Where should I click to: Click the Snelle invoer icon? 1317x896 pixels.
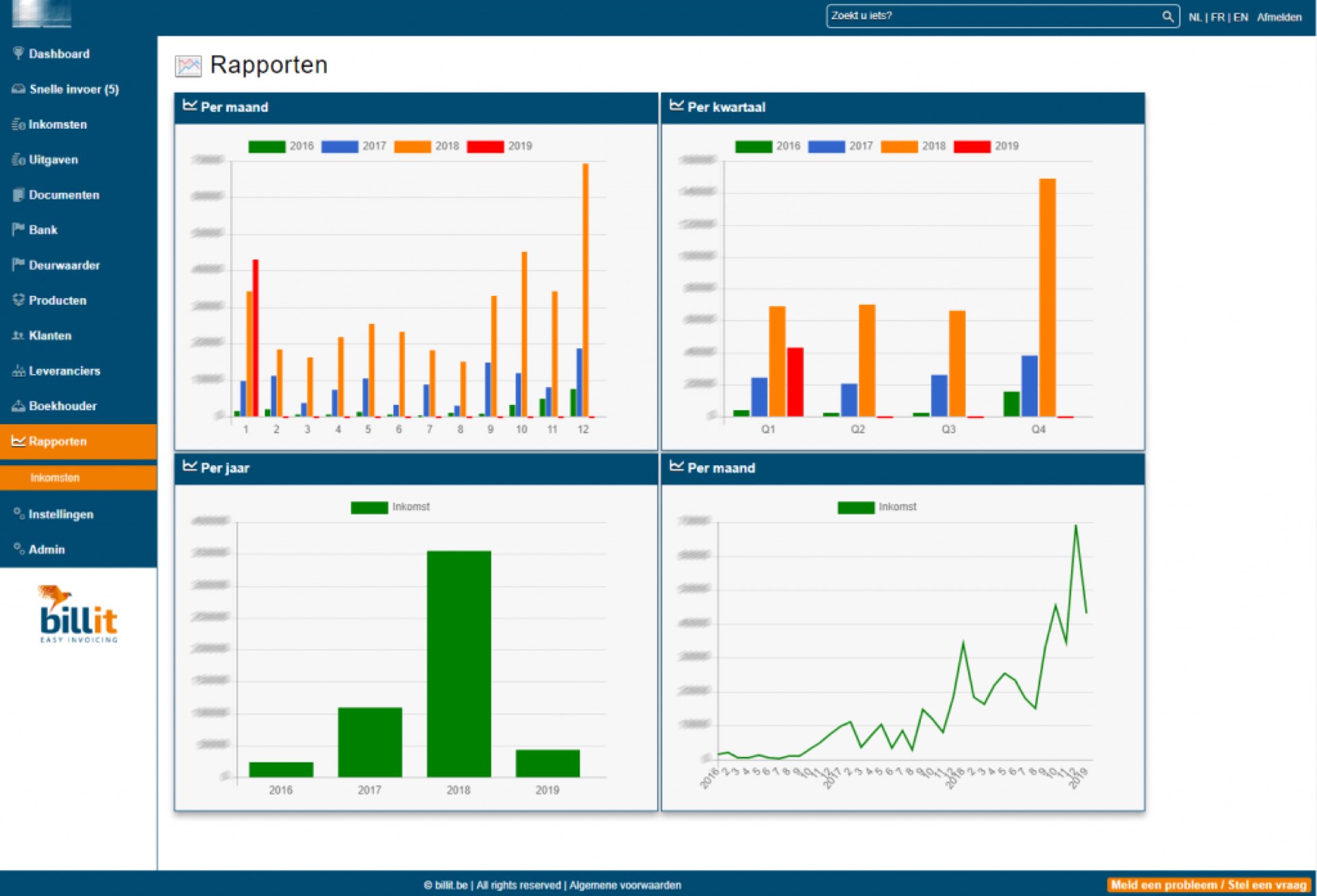coord(19,89)
